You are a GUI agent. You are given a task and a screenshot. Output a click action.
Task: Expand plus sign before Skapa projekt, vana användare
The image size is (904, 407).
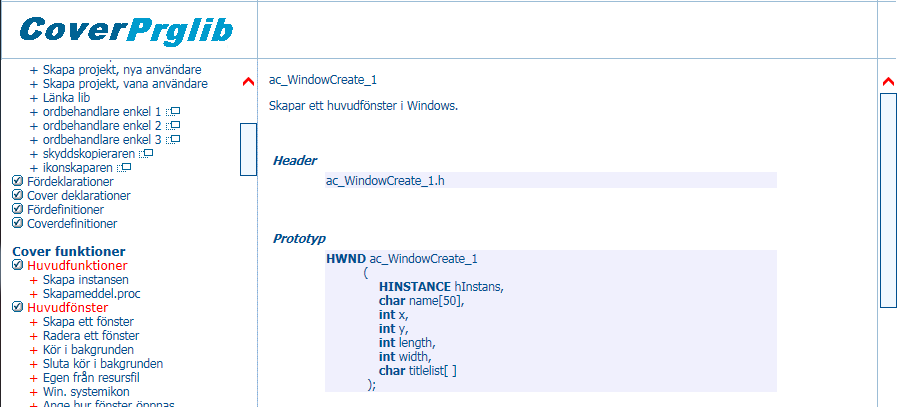click(x=33, y=84)
